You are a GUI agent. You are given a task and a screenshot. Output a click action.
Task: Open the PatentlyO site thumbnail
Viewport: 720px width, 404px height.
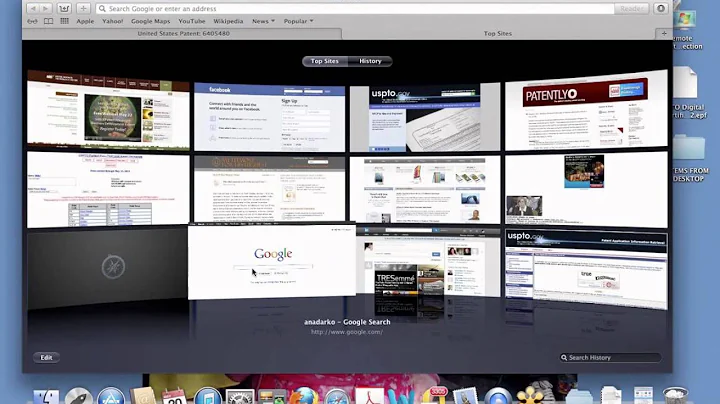click(586, 110)
